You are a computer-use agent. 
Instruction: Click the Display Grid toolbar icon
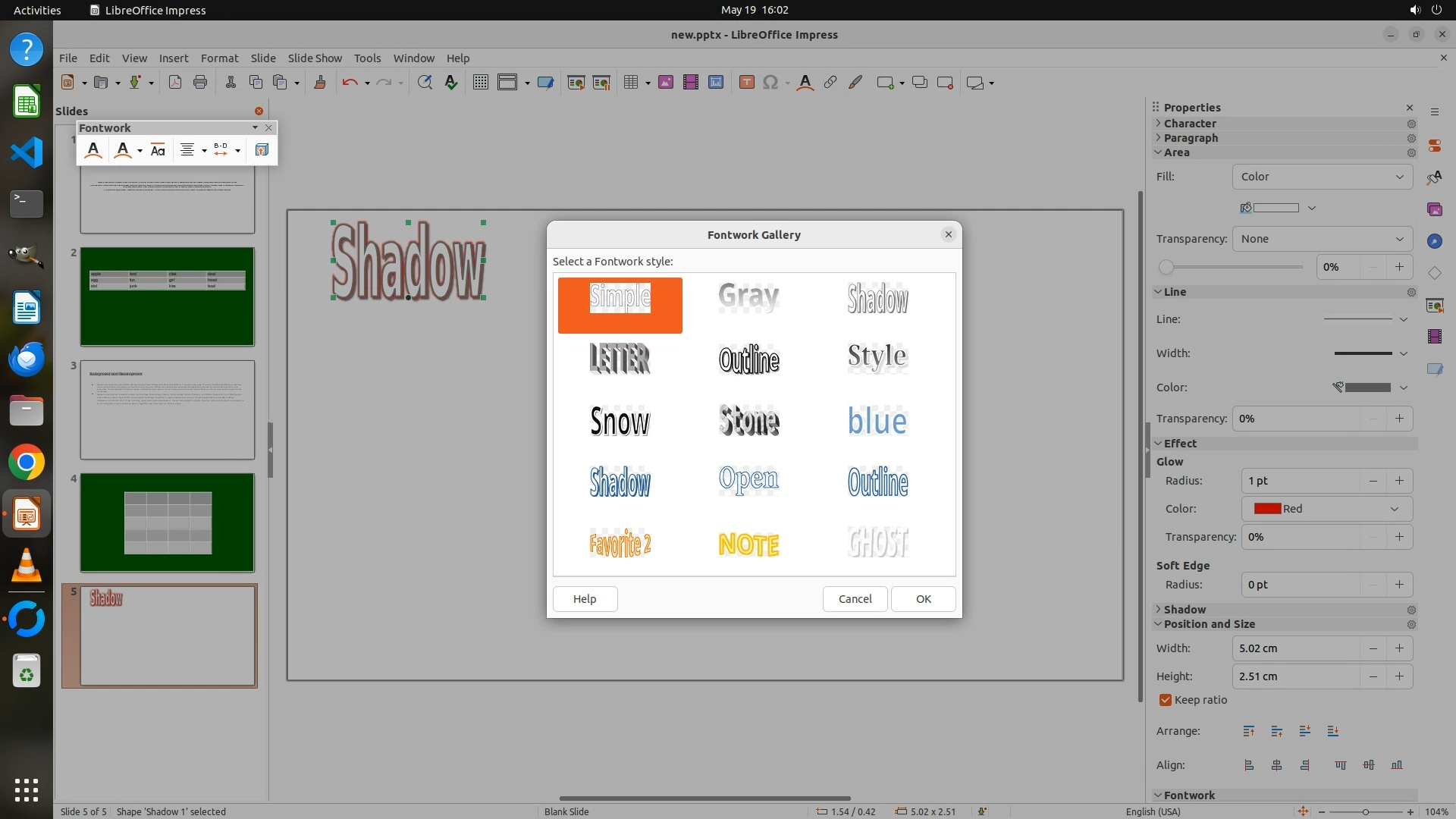click(x=480, y=83)
